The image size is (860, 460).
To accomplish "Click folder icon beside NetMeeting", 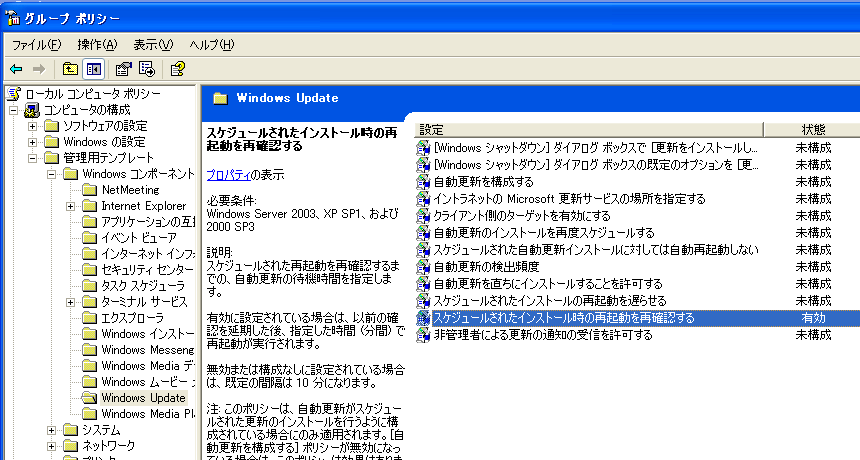I will (89, 190).
